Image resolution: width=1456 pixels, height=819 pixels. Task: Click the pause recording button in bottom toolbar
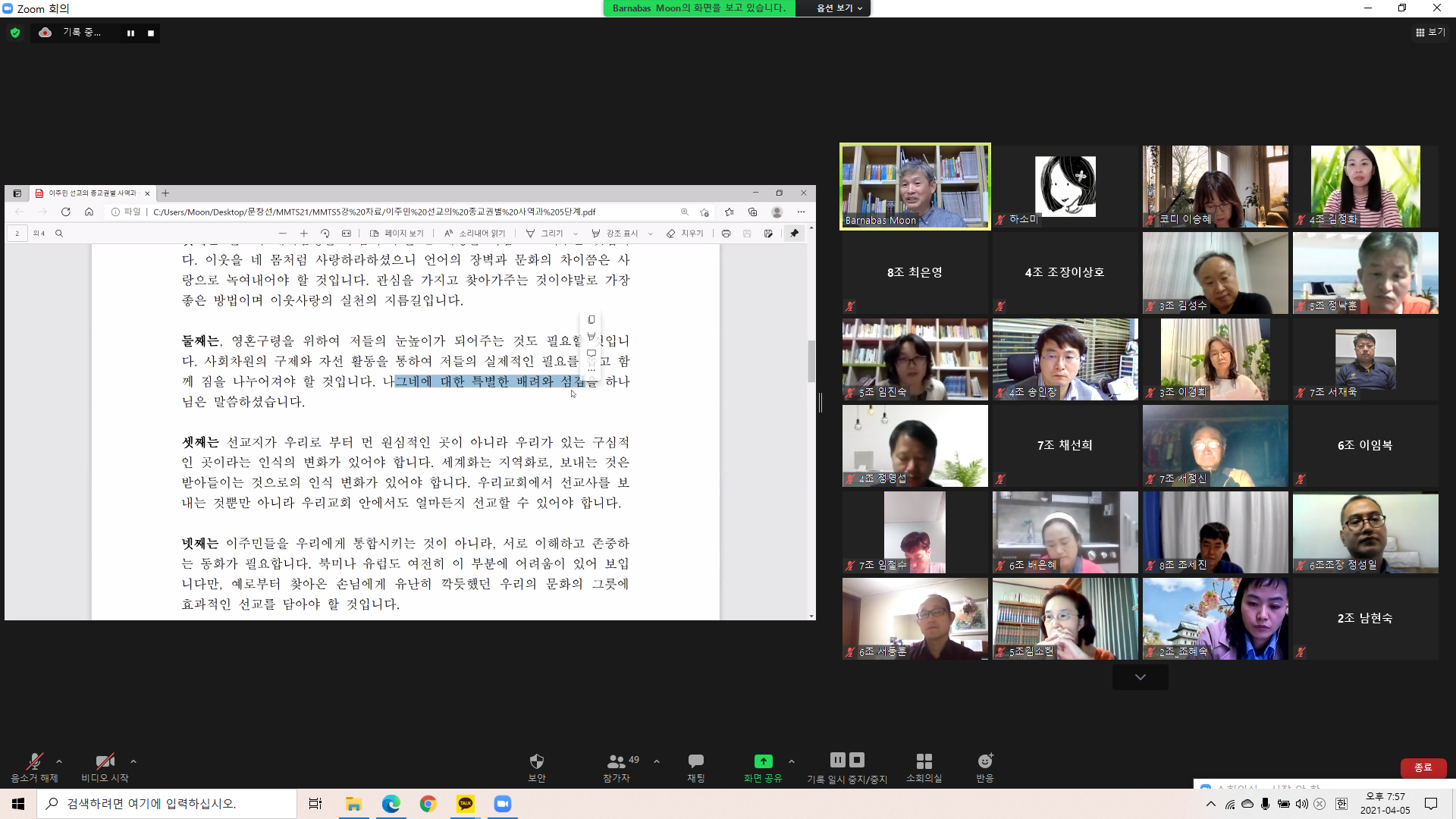click(x=837, y=760)
